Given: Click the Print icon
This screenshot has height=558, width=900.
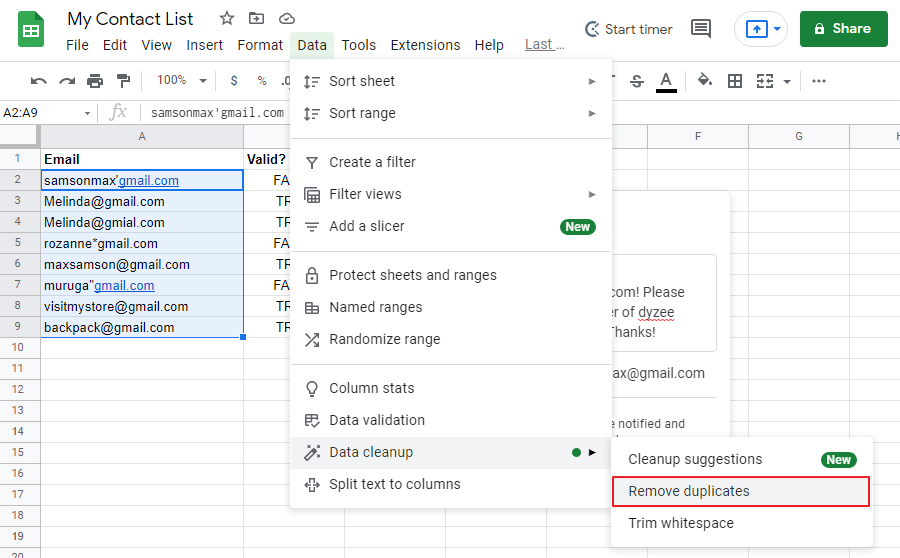Looking at the screenshot, I should (x=95, y=81).
